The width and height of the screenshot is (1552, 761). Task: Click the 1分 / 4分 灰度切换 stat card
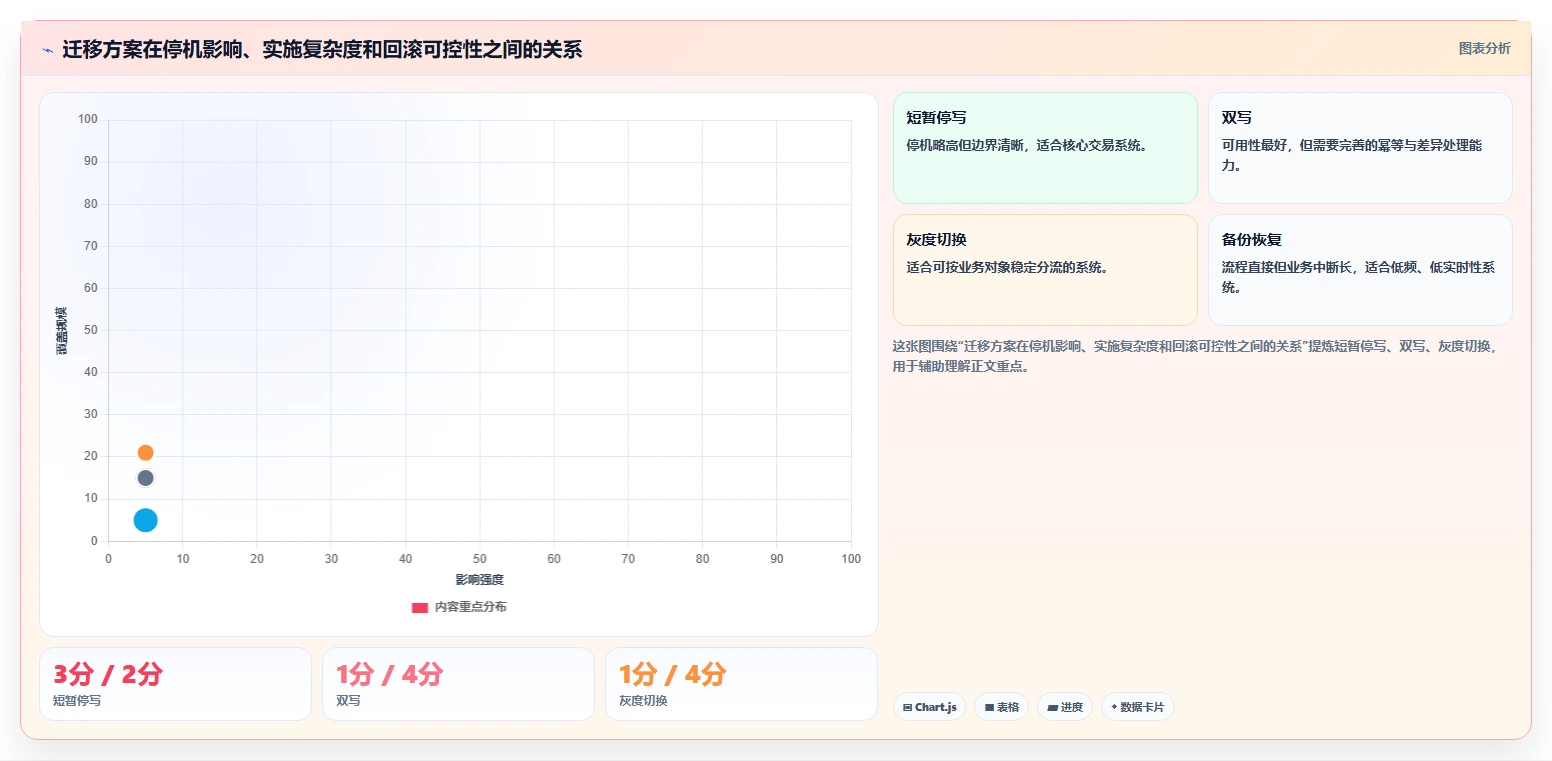click(741, 684)
